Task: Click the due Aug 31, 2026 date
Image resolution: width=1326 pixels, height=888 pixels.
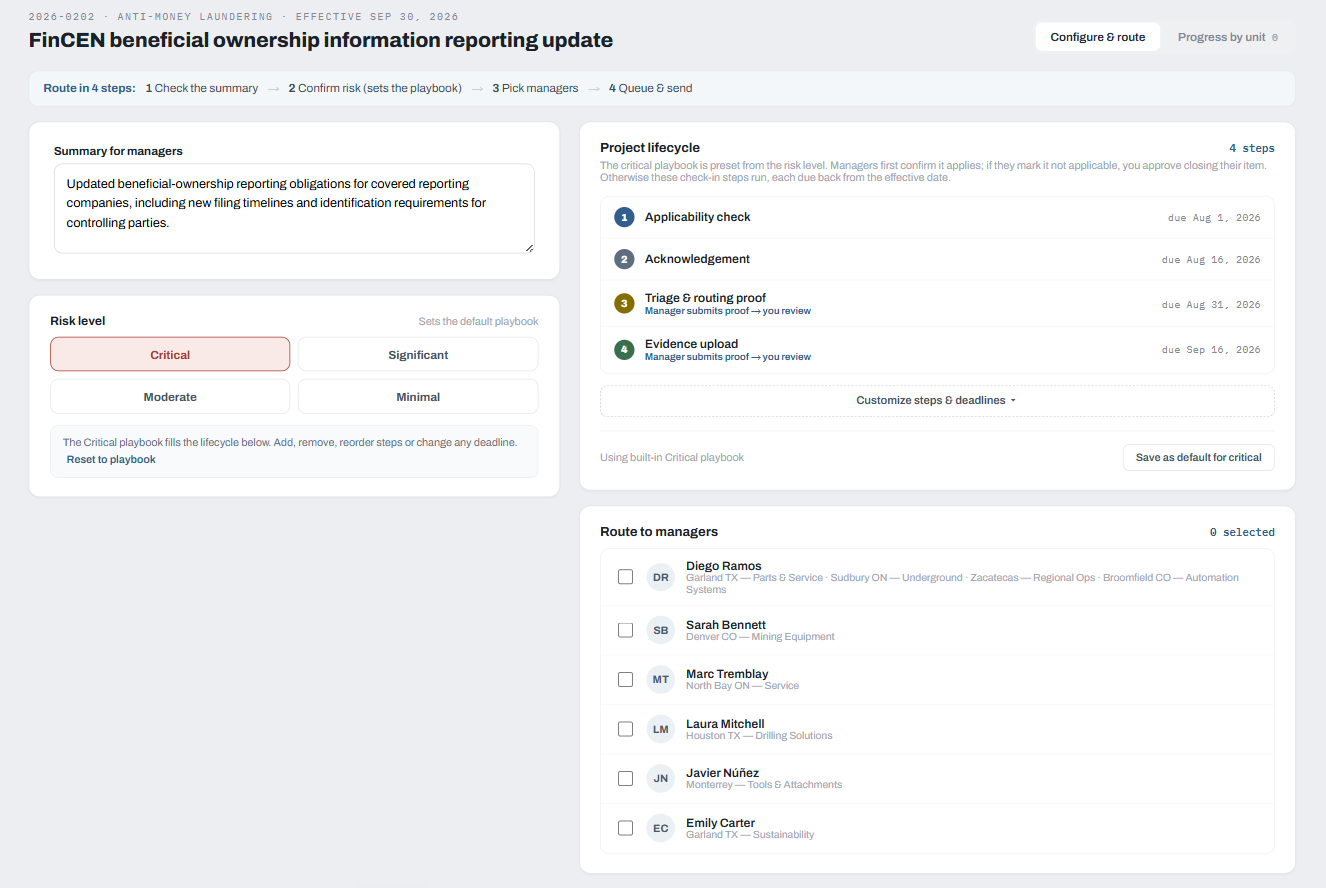Action: point(1211,305)
